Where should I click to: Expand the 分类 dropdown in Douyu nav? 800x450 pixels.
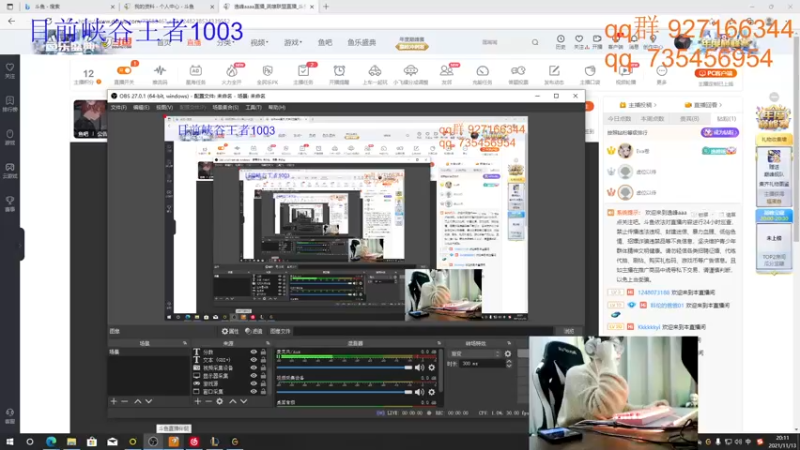pyautogui.click(x=225, y=42)
